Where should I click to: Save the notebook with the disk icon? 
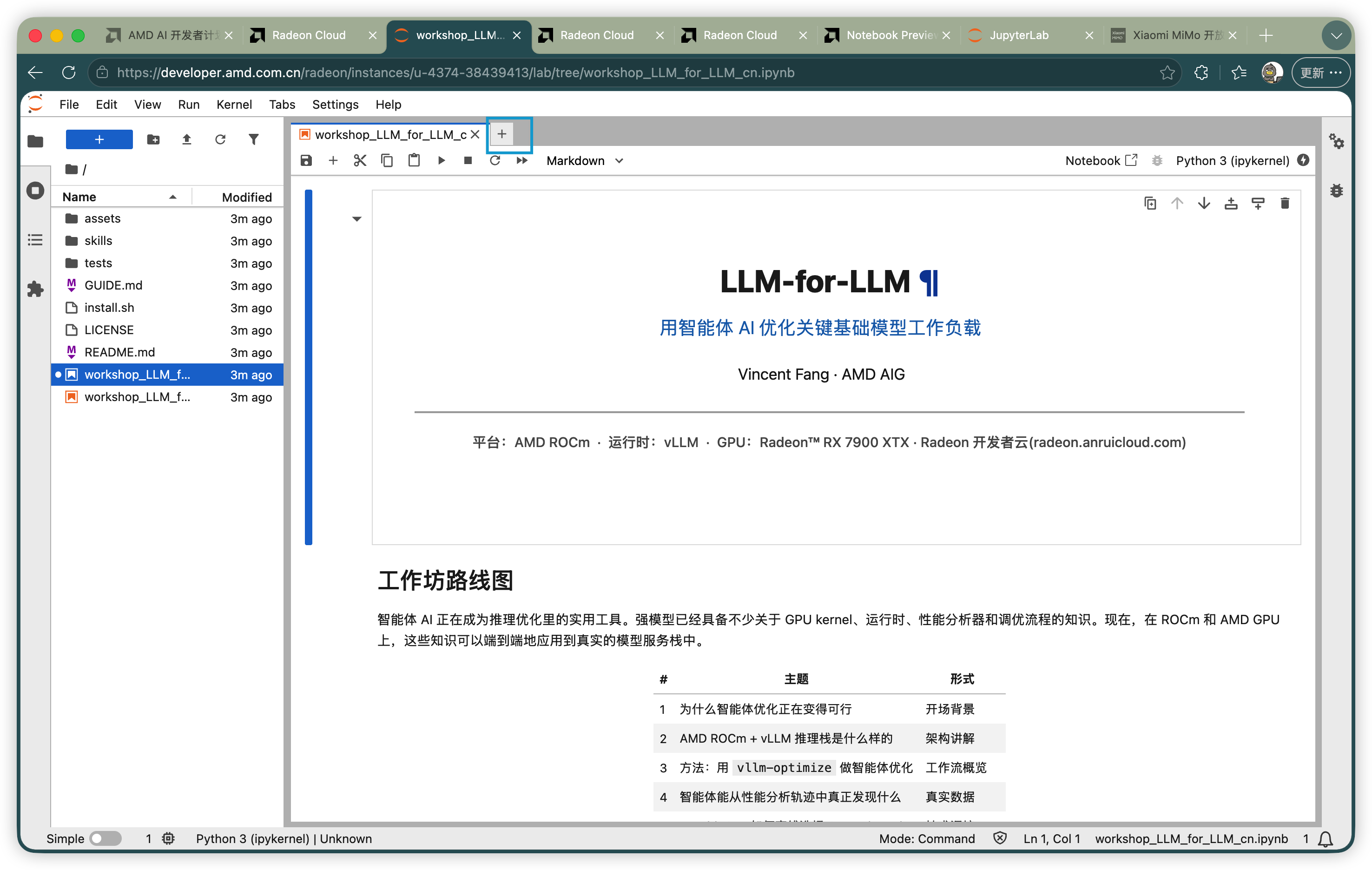pos(306,161)
